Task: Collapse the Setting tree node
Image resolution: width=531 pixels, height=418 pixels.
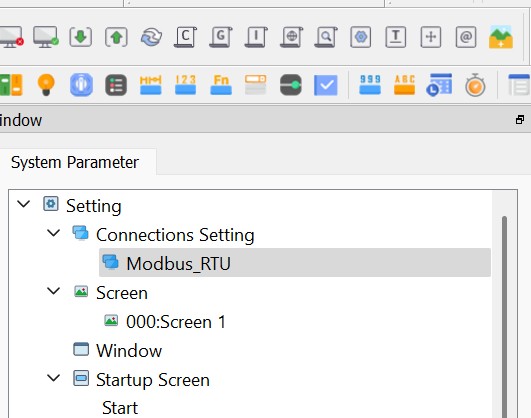Action: point(24,204)
